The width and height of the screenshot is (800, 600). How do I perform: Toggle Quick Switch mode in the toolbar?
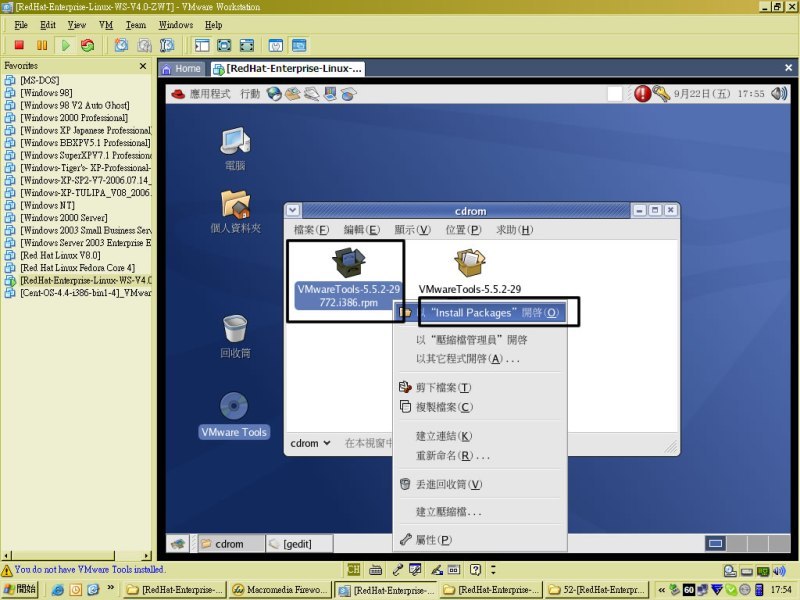pyautogui.click(x=224, y=45)
